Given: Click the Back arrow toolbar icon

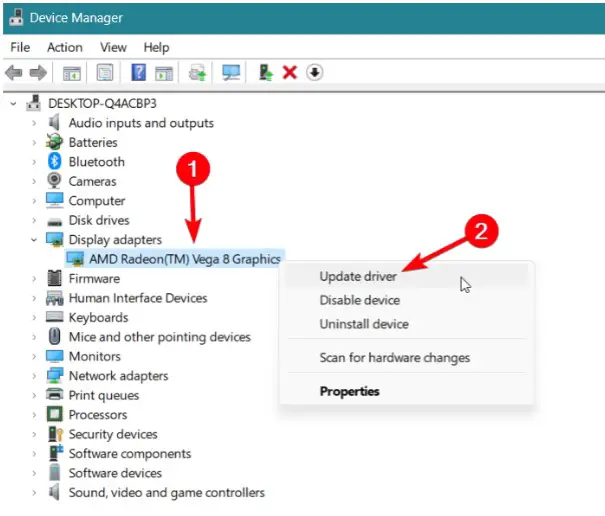Looking at the screenshot, I should 14,73.
